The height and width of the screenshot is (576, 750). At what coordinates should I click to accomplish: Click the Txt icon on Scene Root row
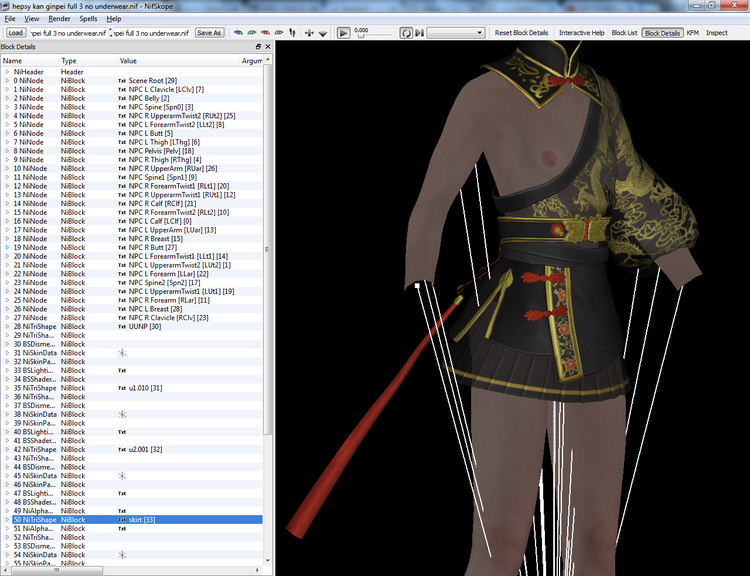point(122,80)
